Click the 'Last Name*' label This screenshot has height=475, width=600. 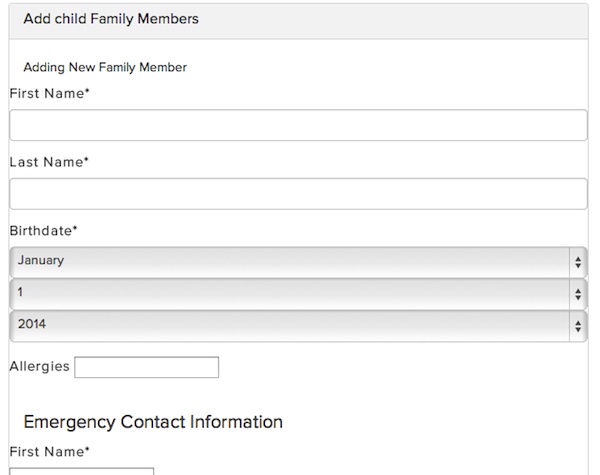(49, 161)
